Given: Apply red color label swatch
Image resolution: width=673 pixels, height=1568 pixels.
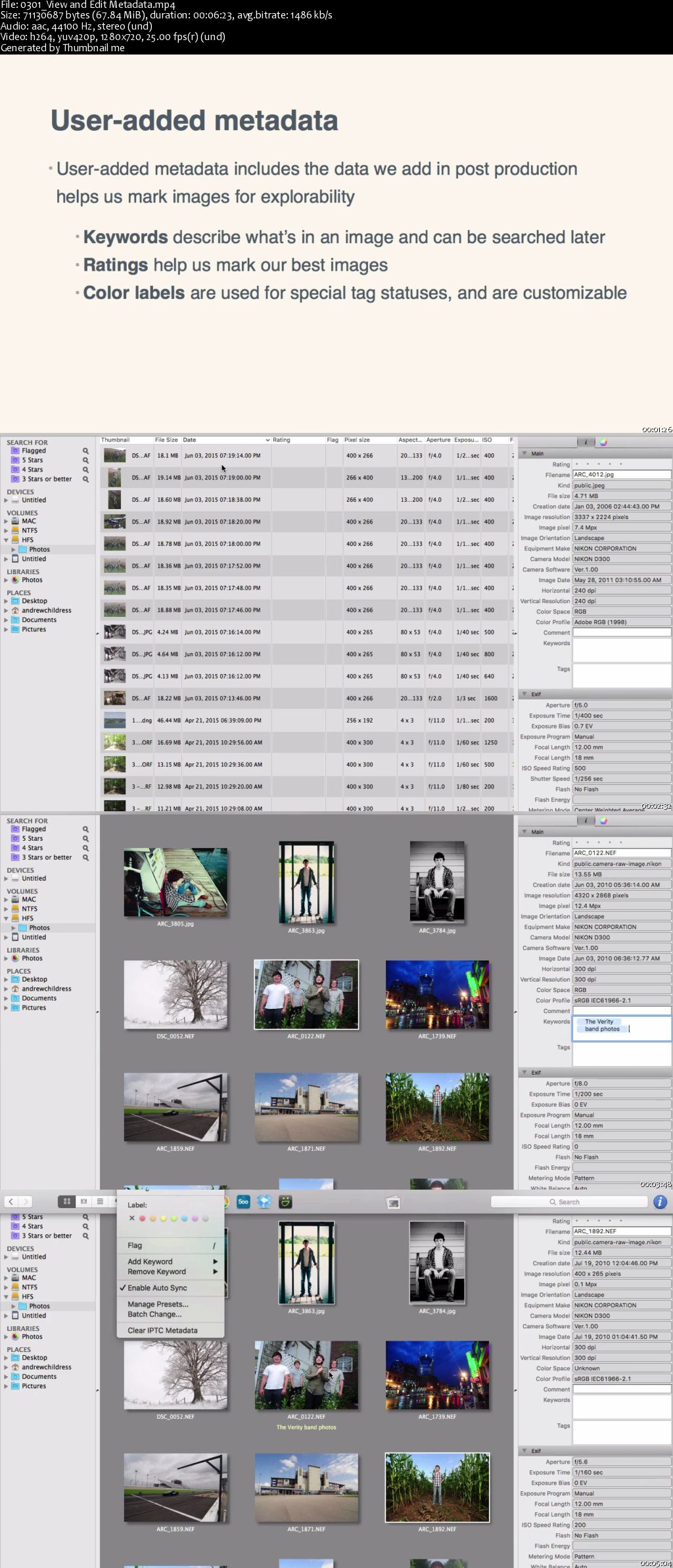Looking at the screenshot, I should click(142, 1219).
